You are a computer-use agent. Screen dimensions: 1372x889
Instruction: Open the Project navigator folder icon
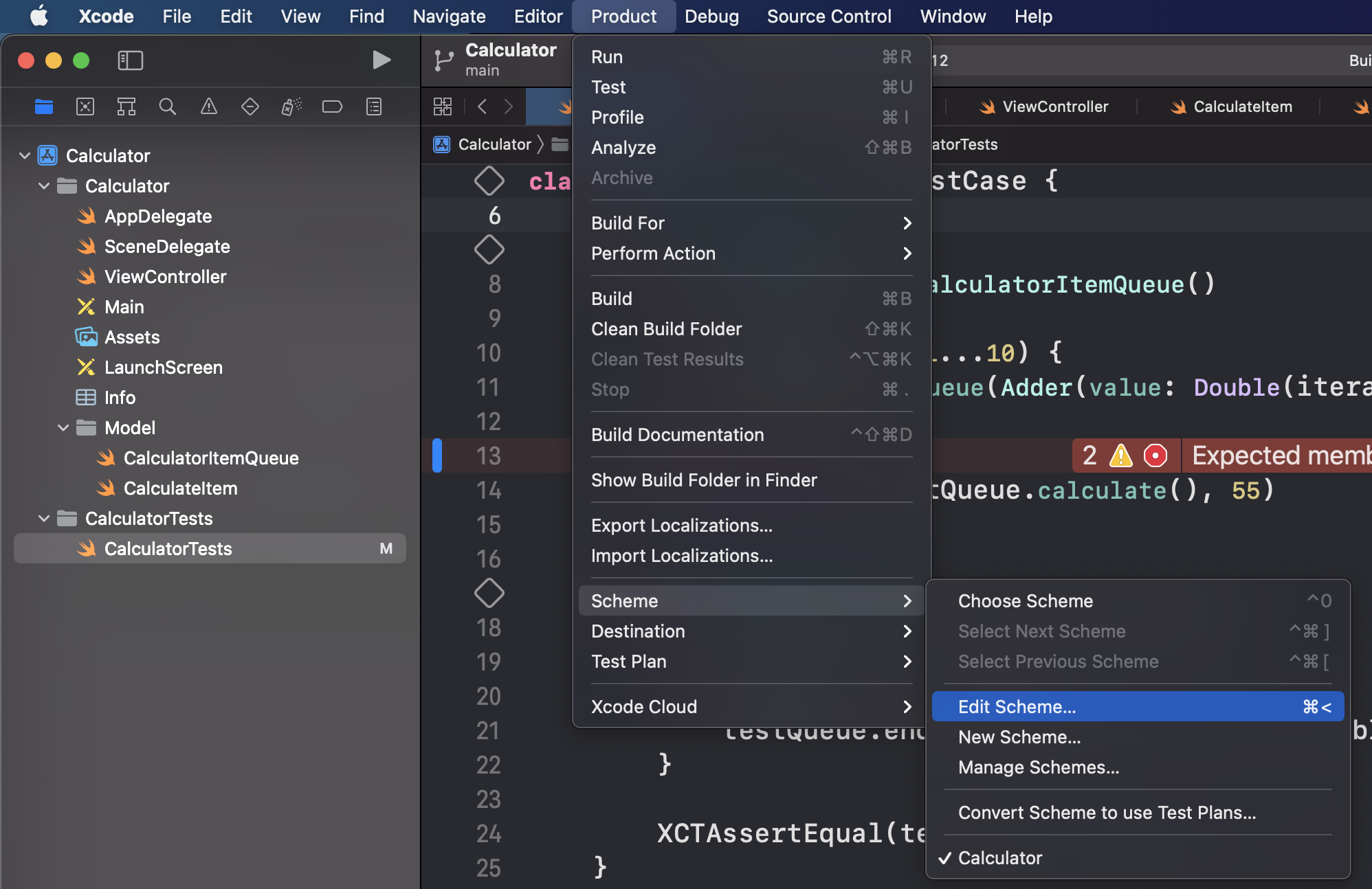pyautogui.click(x=44, y=106)
